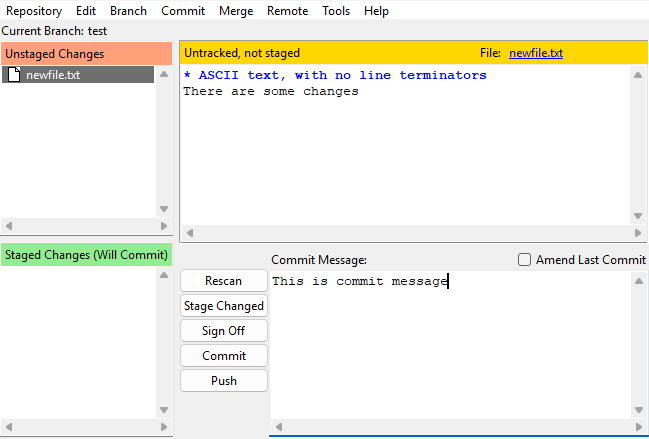Select newfile.txt in Unstaged Changes list
This screenshot has height=439, width=649.
(x=78, y=75)
